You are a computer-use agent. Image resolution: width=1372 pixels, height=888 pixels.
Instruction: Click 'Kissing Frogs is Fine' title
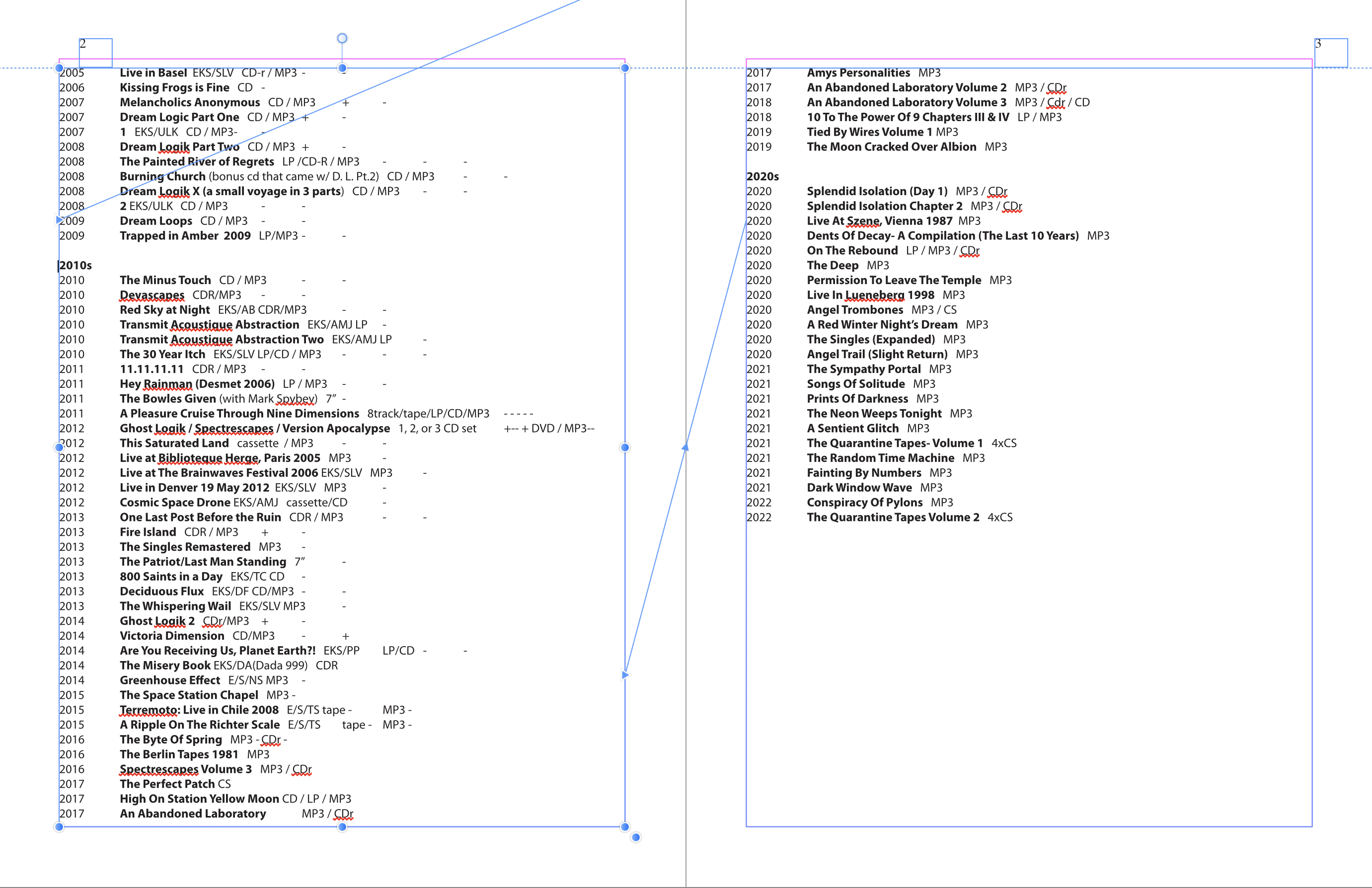175,87
